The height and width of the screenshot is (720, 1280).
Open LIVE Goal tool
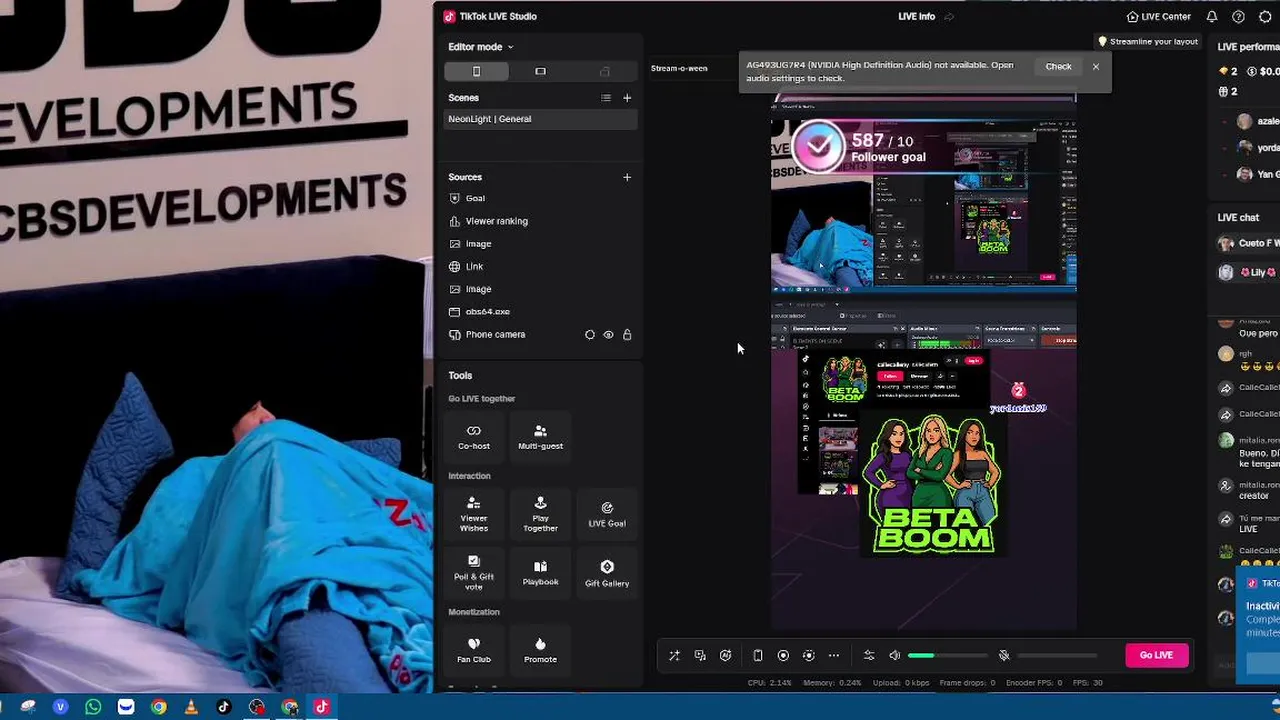click(607, 514)
